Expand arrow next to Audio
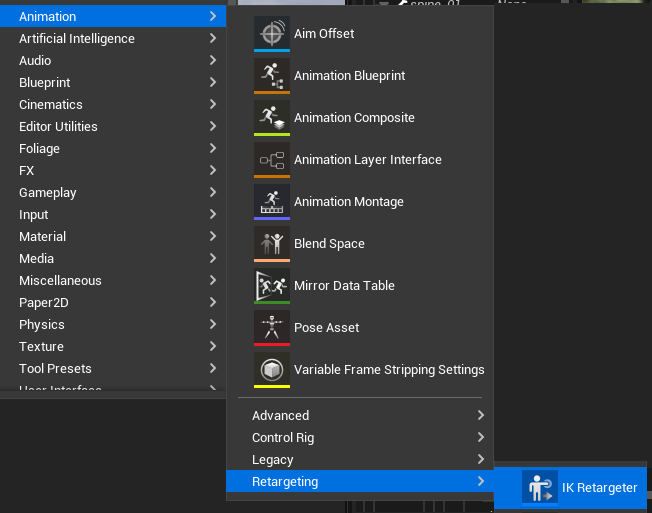The width and height of the screenshot is (652, 513). coord(213,60)
